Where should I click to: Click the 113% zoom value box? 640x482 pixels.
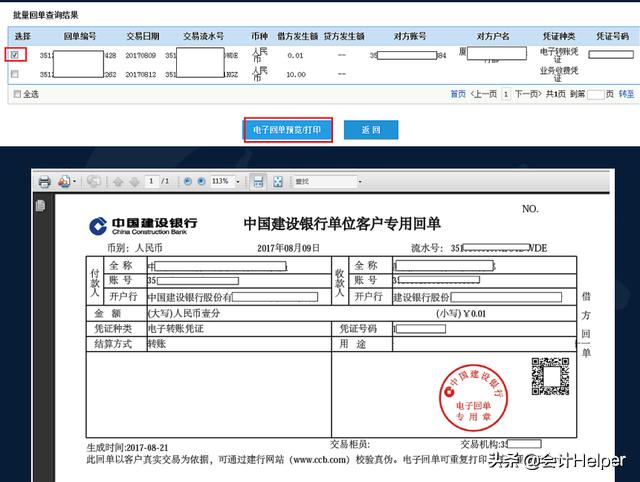[x=222, y=181]
